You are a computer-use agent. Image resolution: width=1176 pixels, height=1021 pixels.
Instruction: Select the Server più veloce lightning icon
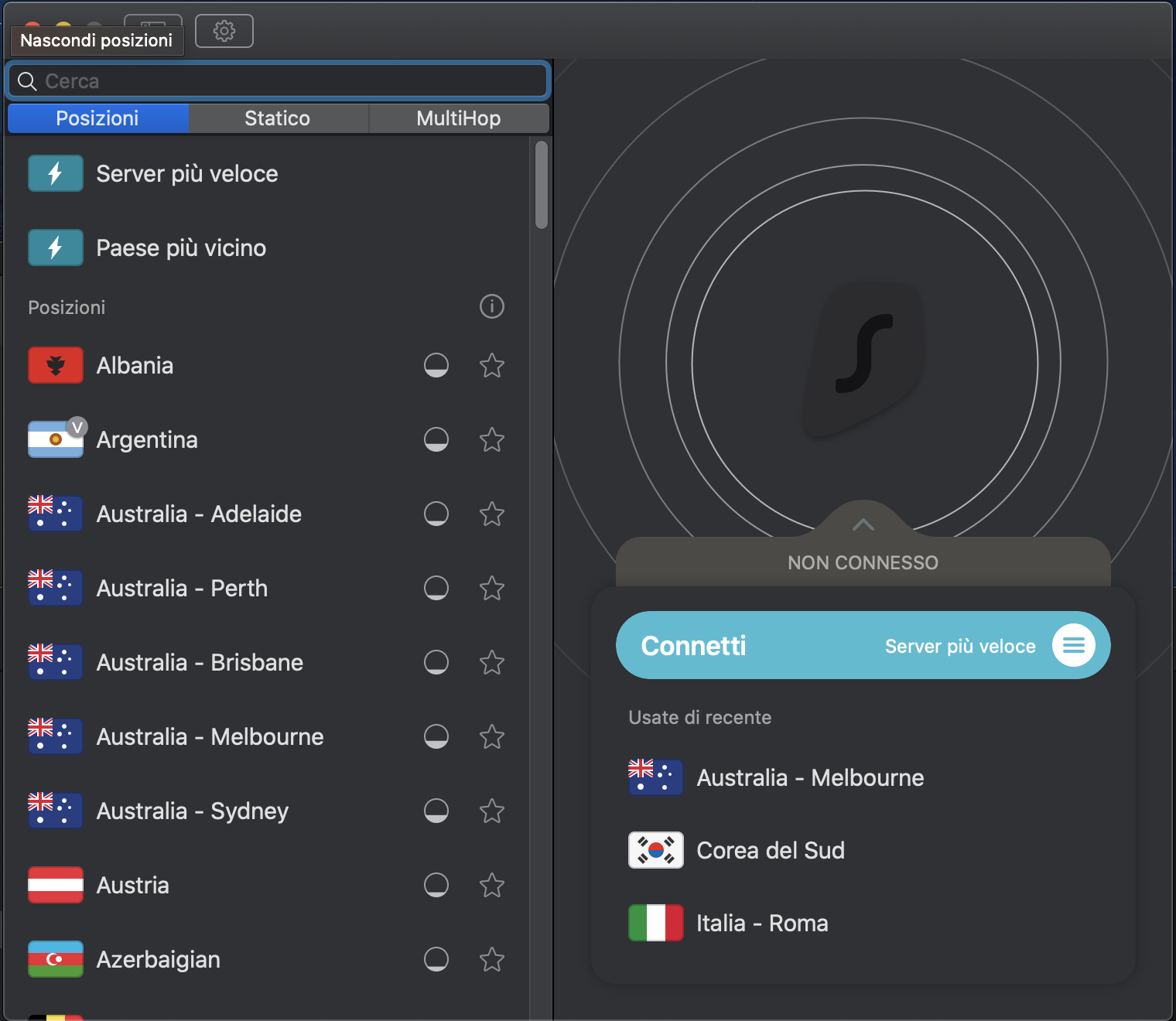click(55, 173)
